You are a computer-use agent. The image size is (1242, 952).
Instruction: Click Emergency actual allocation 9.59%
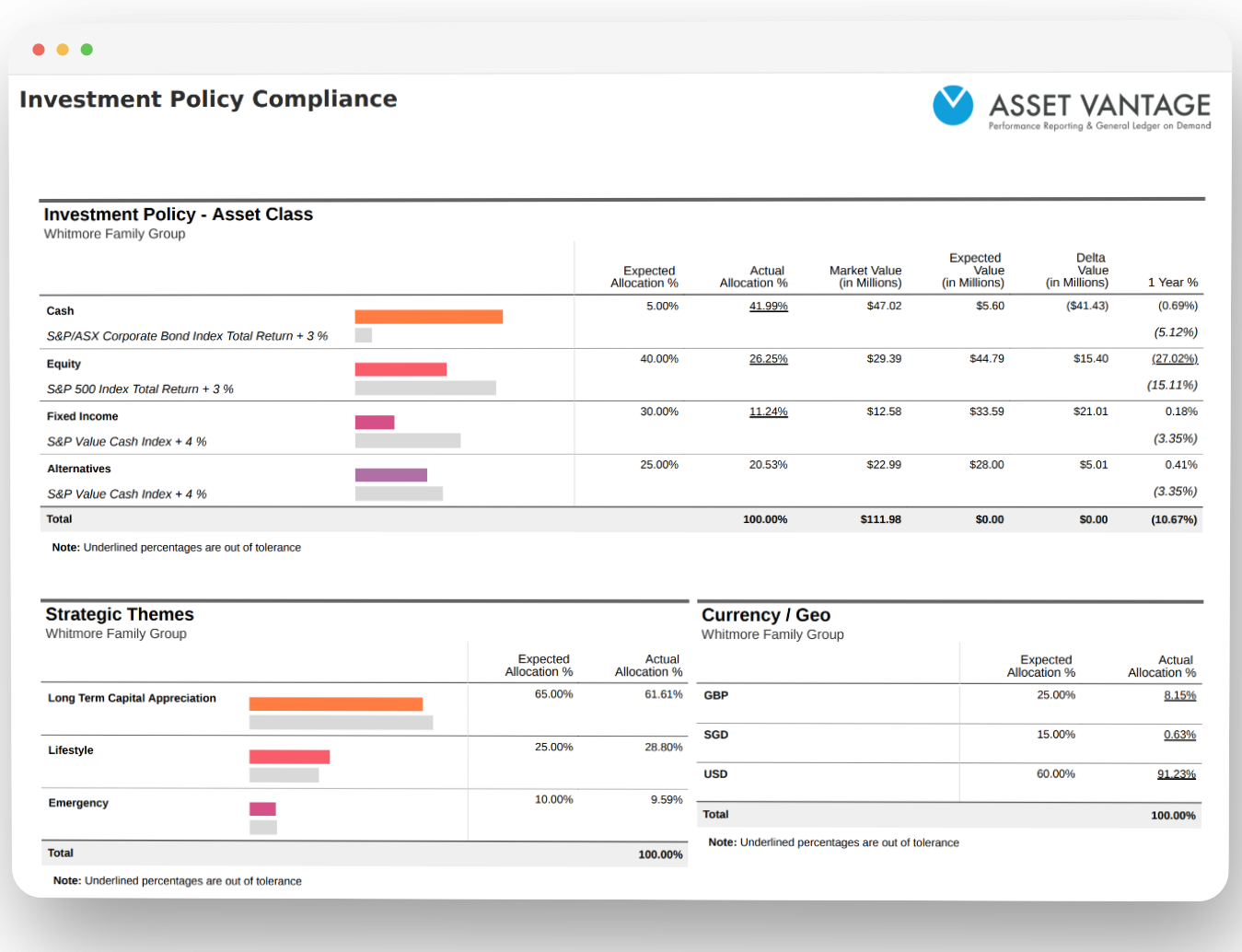click(667, 800)
